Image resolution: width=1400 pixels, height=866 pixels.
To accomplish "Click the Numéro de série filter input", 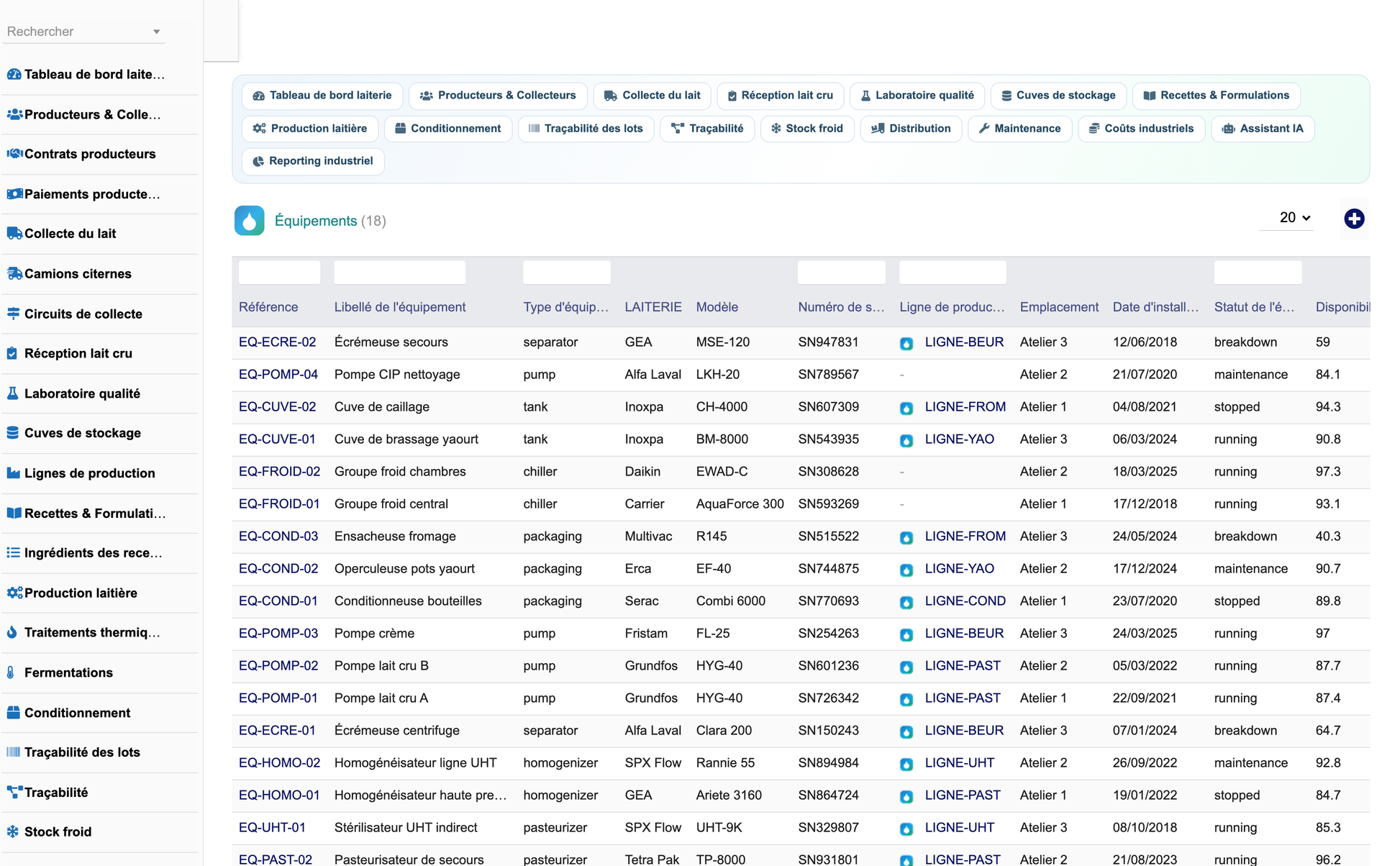I will (x=842, y=273).
